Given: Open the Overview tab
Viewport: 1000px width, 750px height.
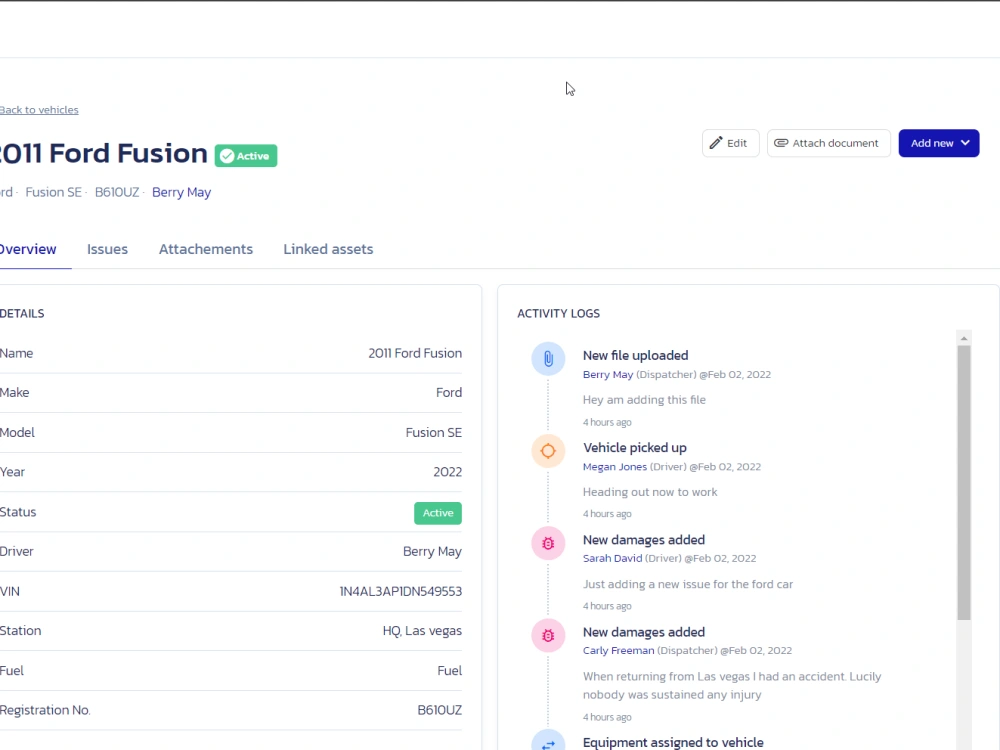Looking at the screenshot, I should tap(28, 249).
